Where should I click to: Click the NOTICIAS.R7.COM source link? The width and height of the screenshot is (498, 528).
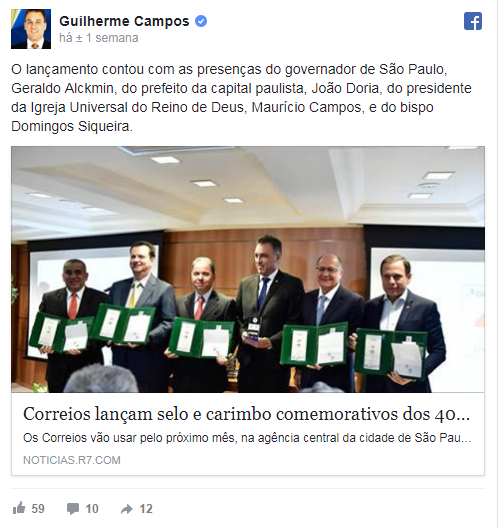[x=72, y=460]
